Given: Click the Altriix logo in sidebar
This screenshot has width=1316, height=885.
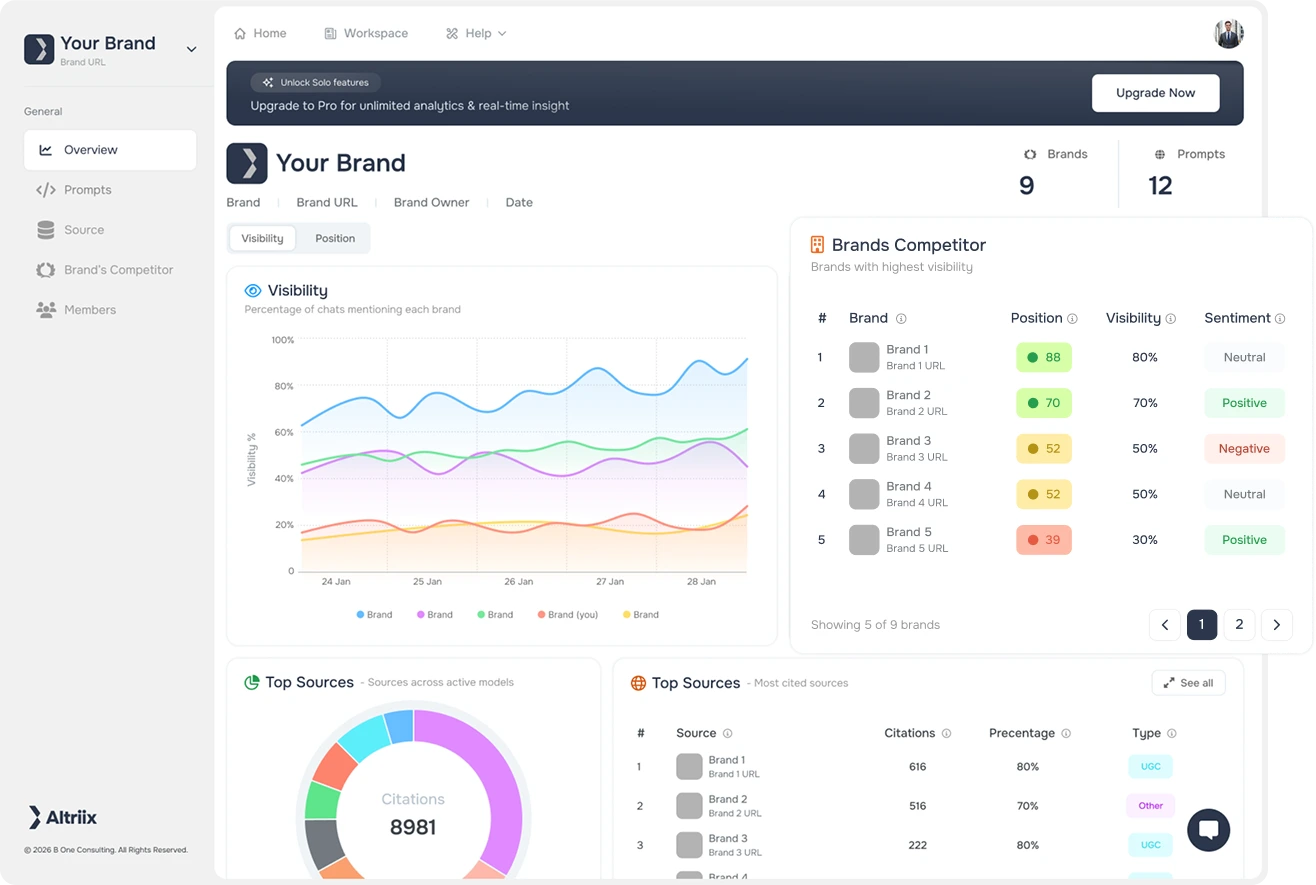Looking at the screenshot, I should coord(63,817).
